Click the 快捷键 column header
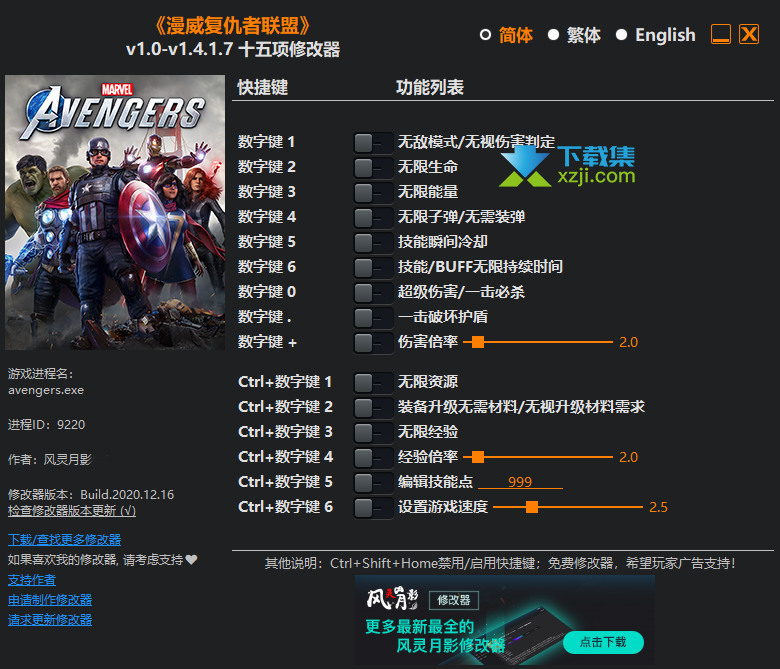Screen dimensions: 780x669 [x=263, y=88]
